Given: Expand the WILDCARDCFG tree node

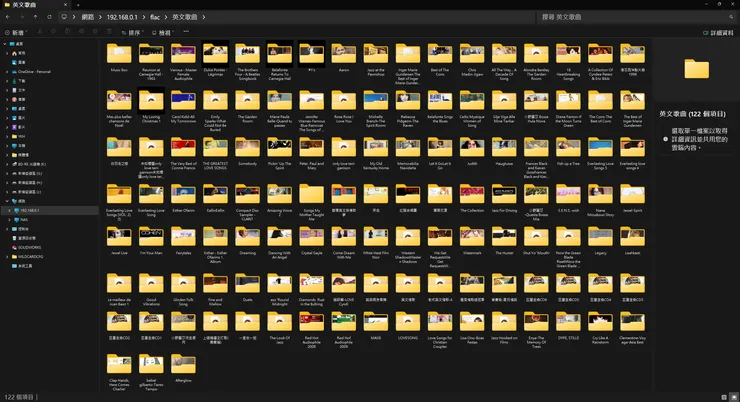Looking at the screenshot, I should [x=7, y=257].
